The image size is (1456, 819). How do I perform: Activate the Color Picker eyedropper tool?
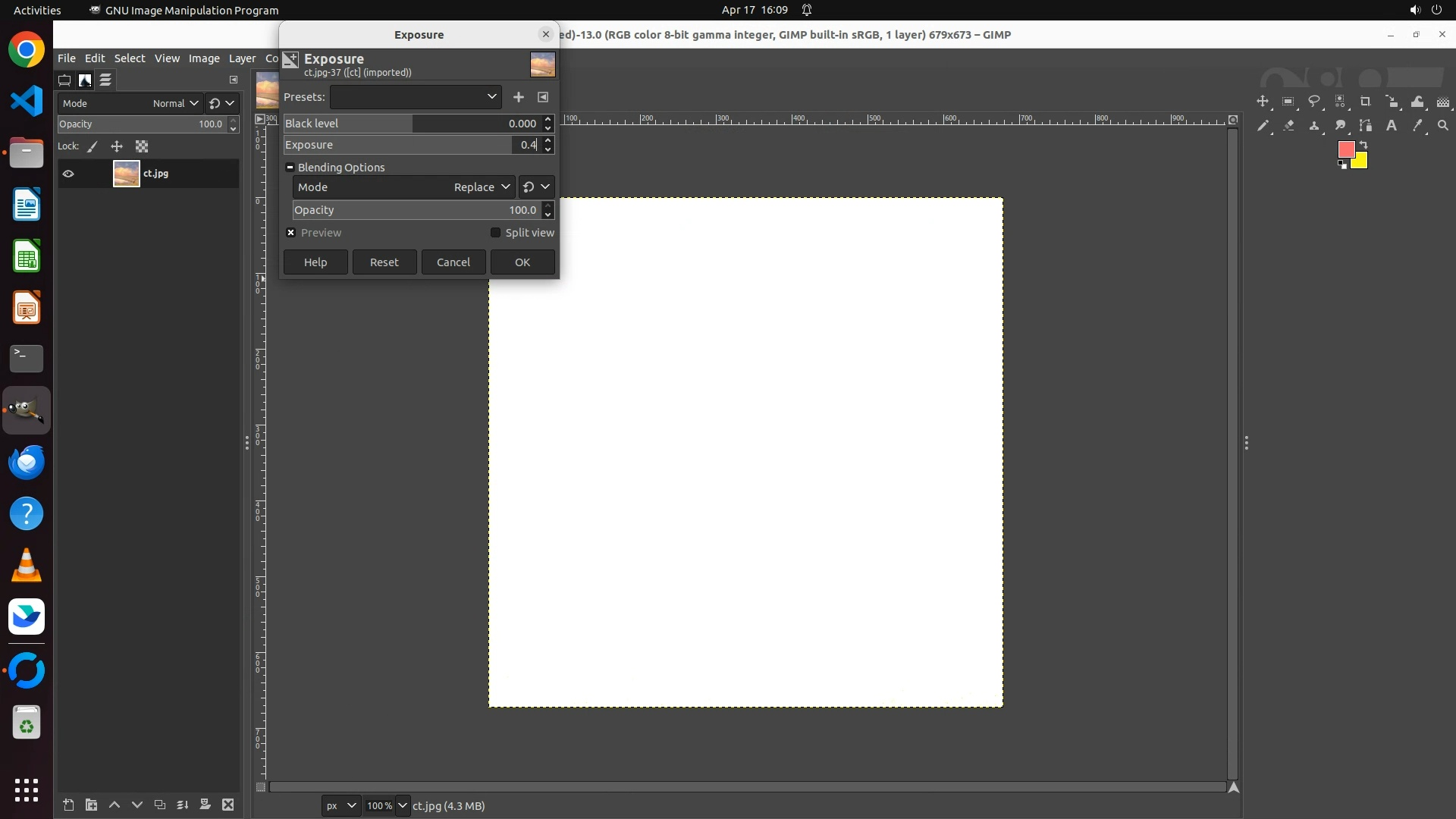click(1417, 126)
